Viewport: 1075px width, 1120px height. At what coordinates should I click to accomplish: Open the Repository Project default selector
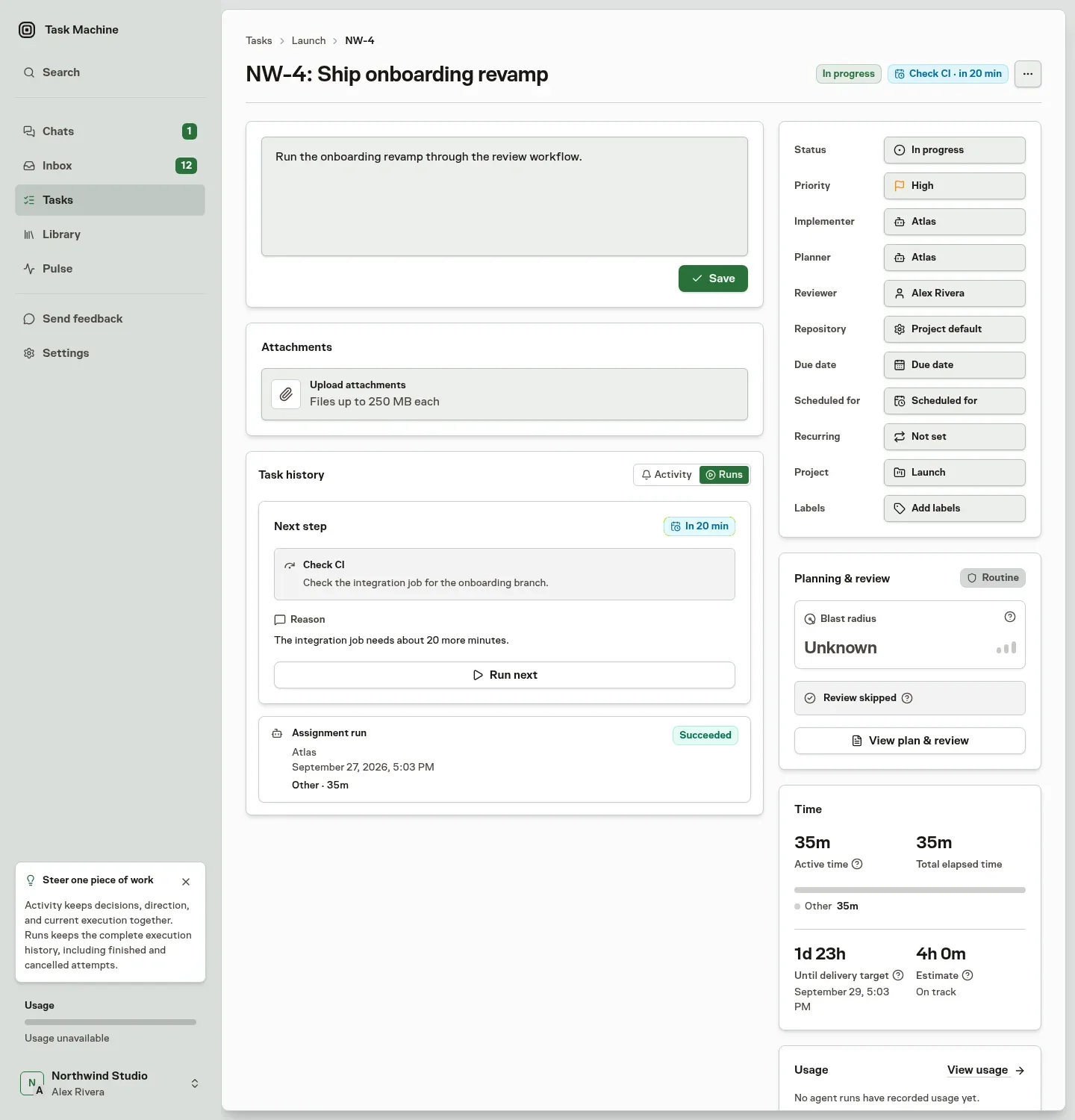click(x=954, y=329)
